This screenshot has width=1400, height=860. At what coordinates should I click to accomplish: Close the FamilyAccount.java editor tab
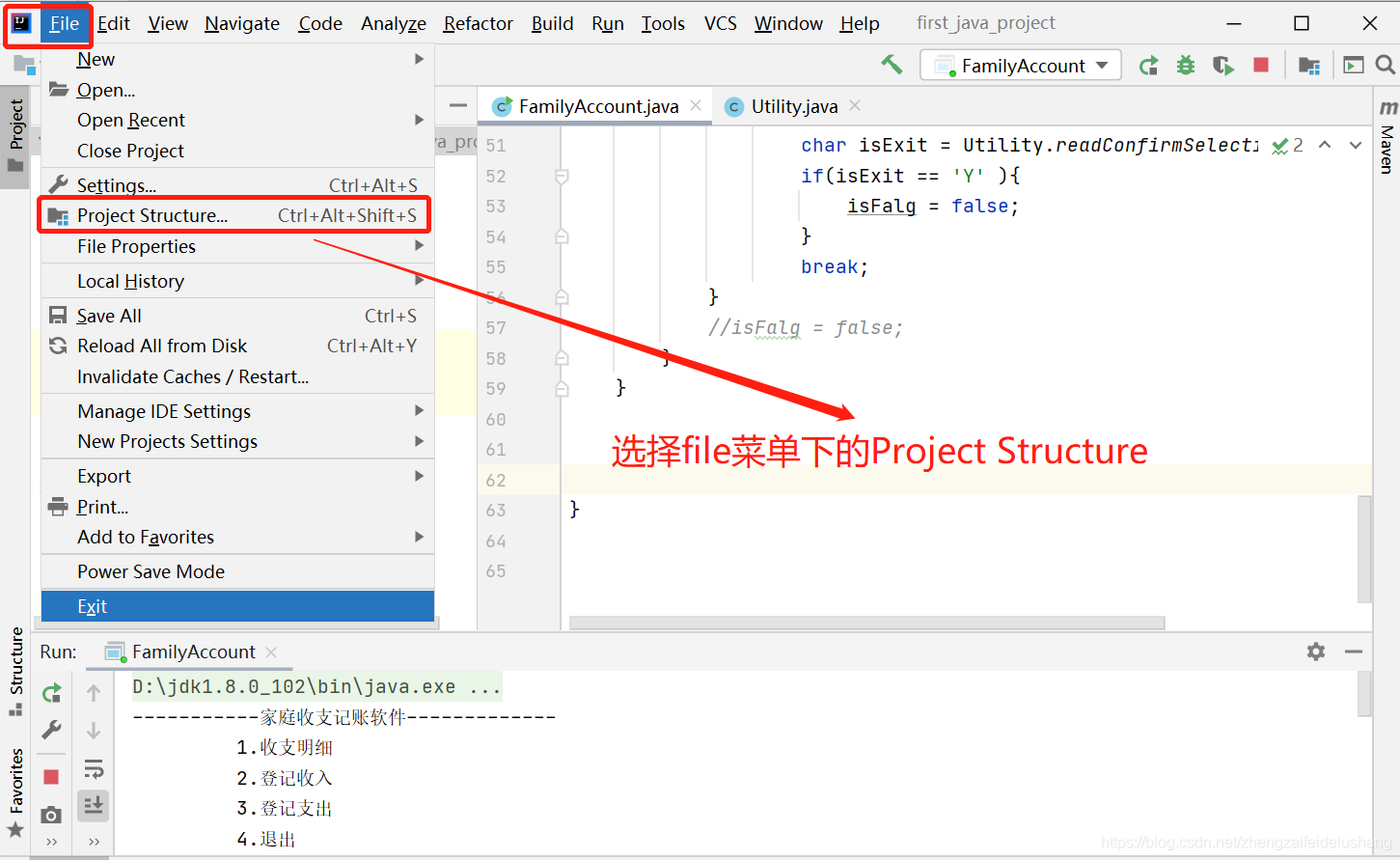[x=696, y=105]
